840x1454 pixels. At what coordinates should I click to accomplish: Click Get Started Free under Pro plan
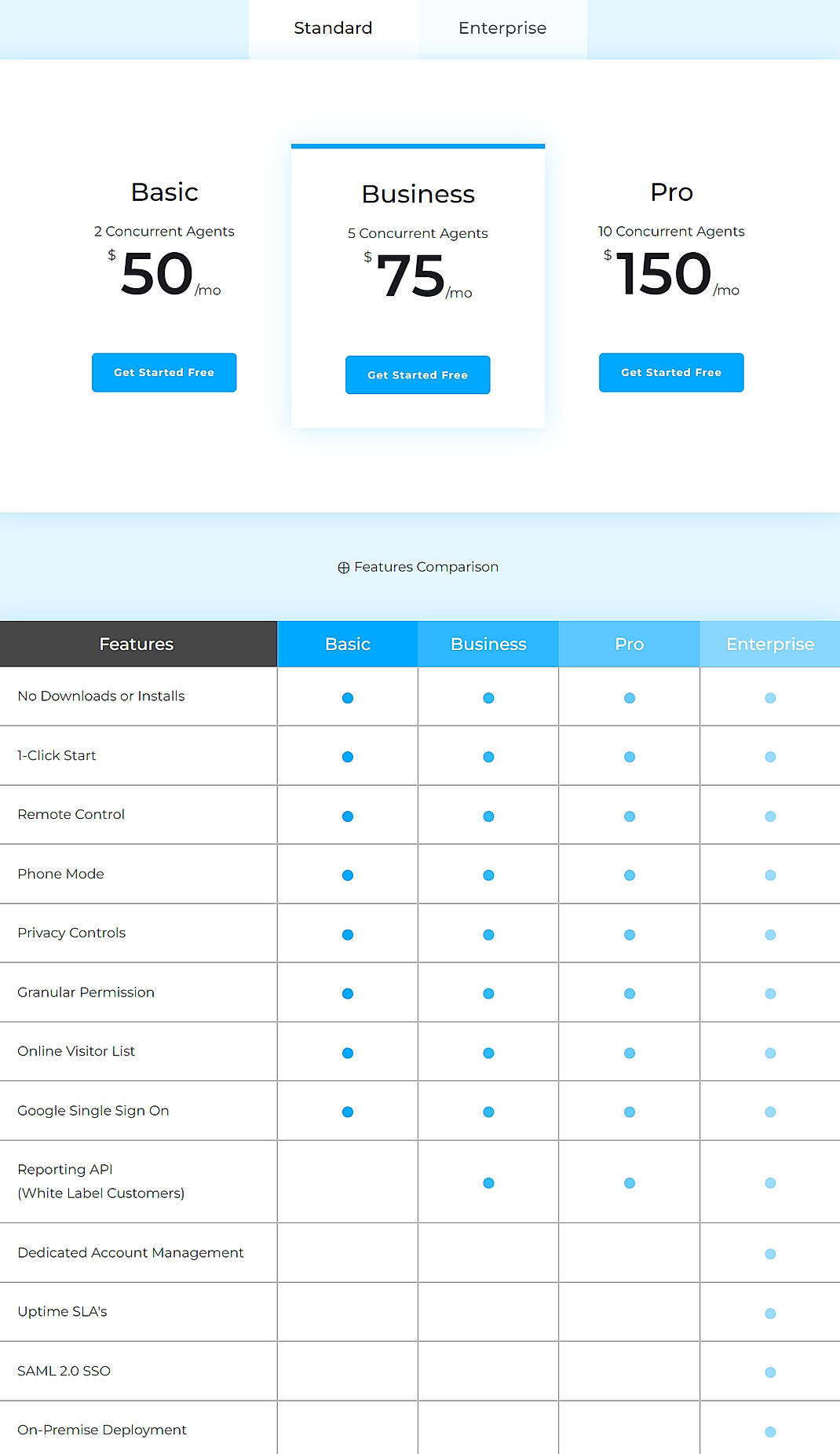click(671, 372)
